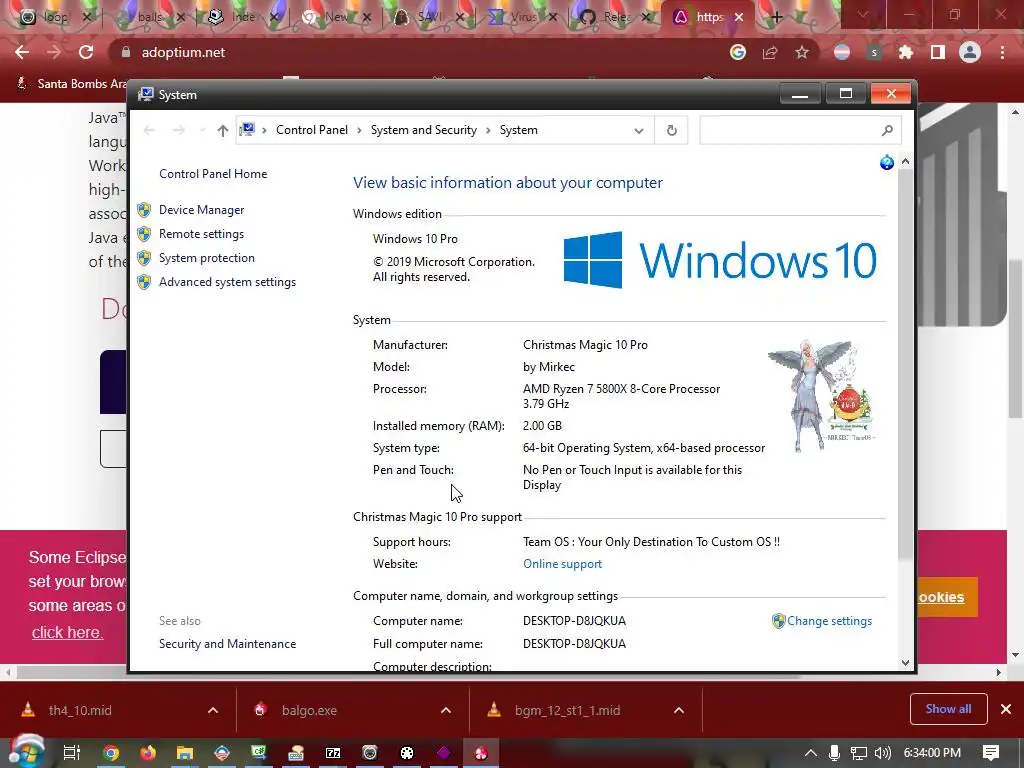Viewport: 1024px width, 768px height.
Task: Open downloaded file balgo.exe
Action: click(309, 711)
